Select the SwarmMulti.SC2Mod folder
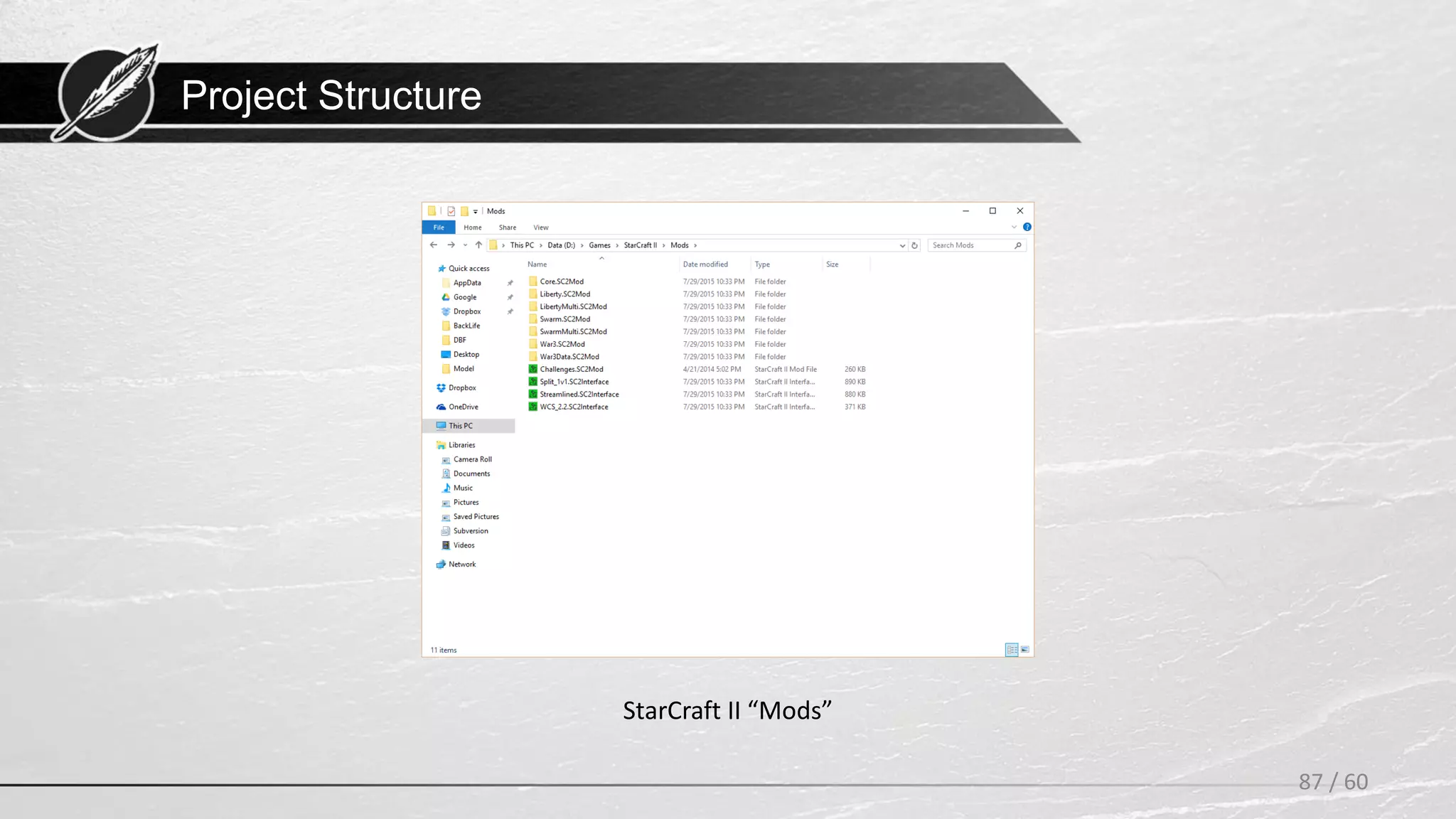 point(573,332)
